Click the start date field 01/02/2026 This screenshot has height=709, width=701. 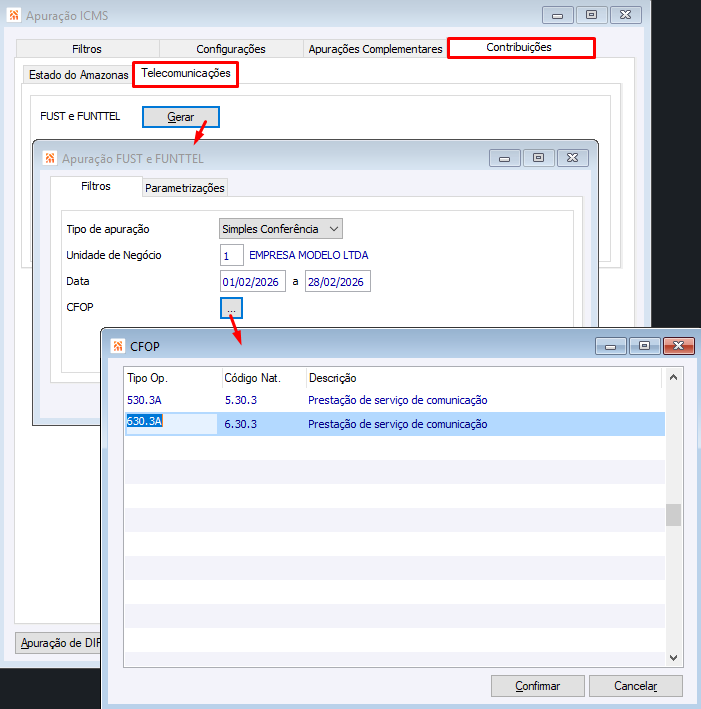(253, 282)
